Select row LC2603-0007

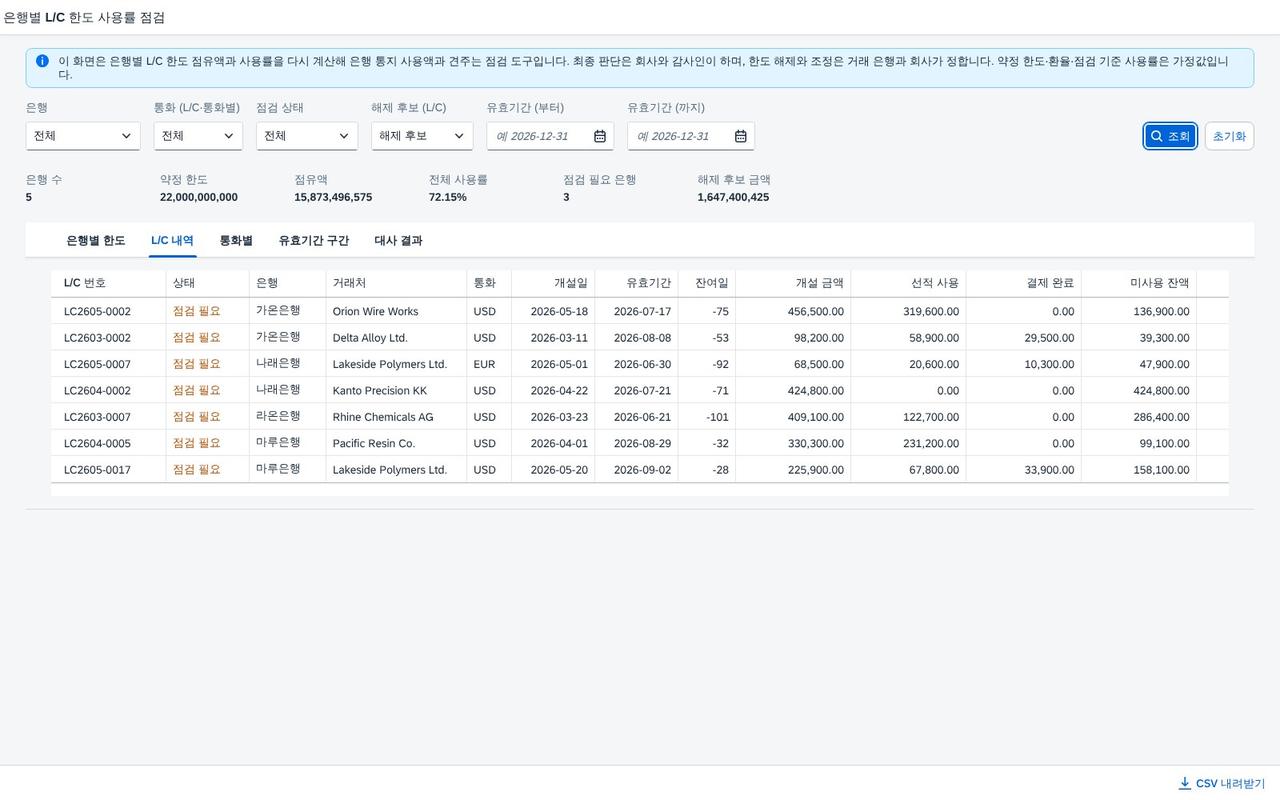[640, 417]
